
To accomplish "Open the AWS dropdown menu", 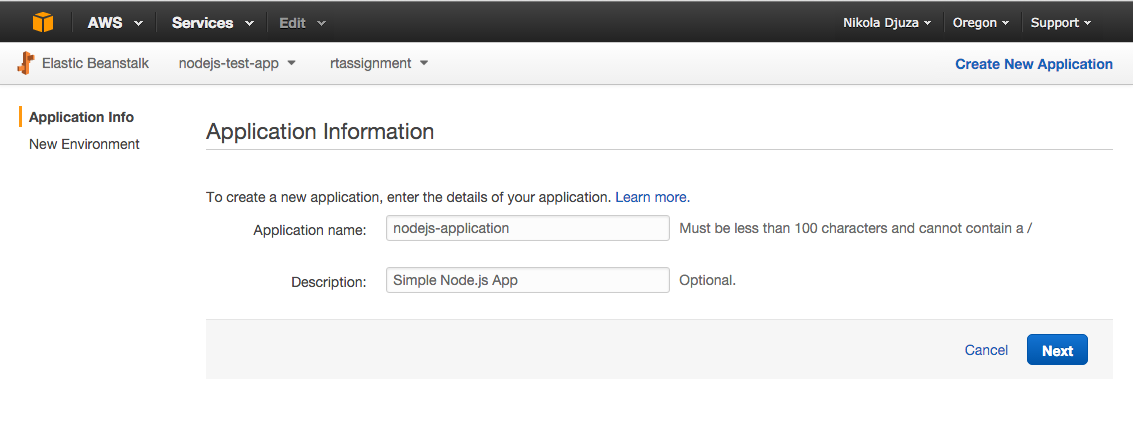I will [115, 22].
